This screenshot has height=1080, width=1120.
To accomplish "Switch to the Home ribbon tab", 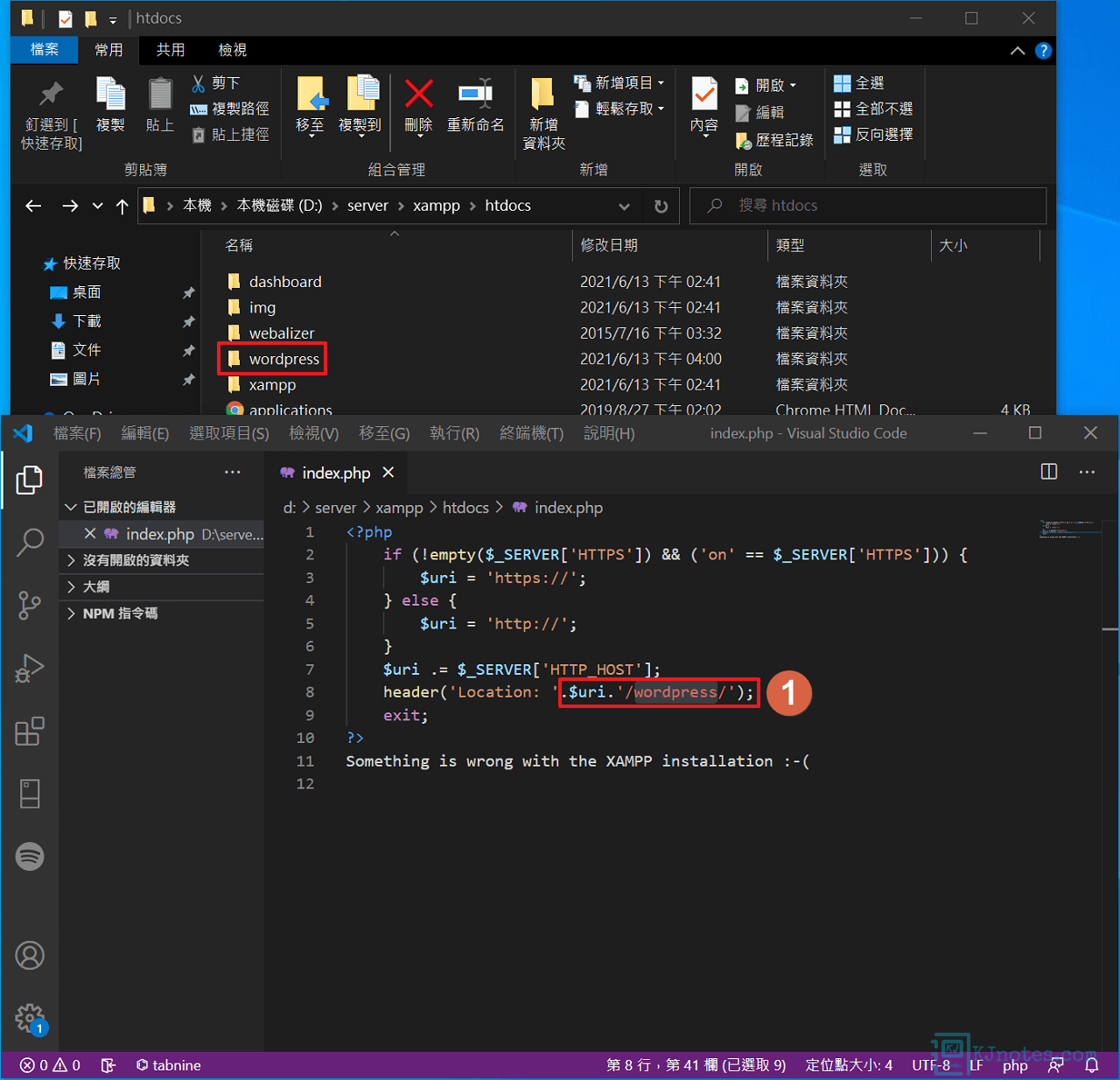I will (x=109, y=50).
